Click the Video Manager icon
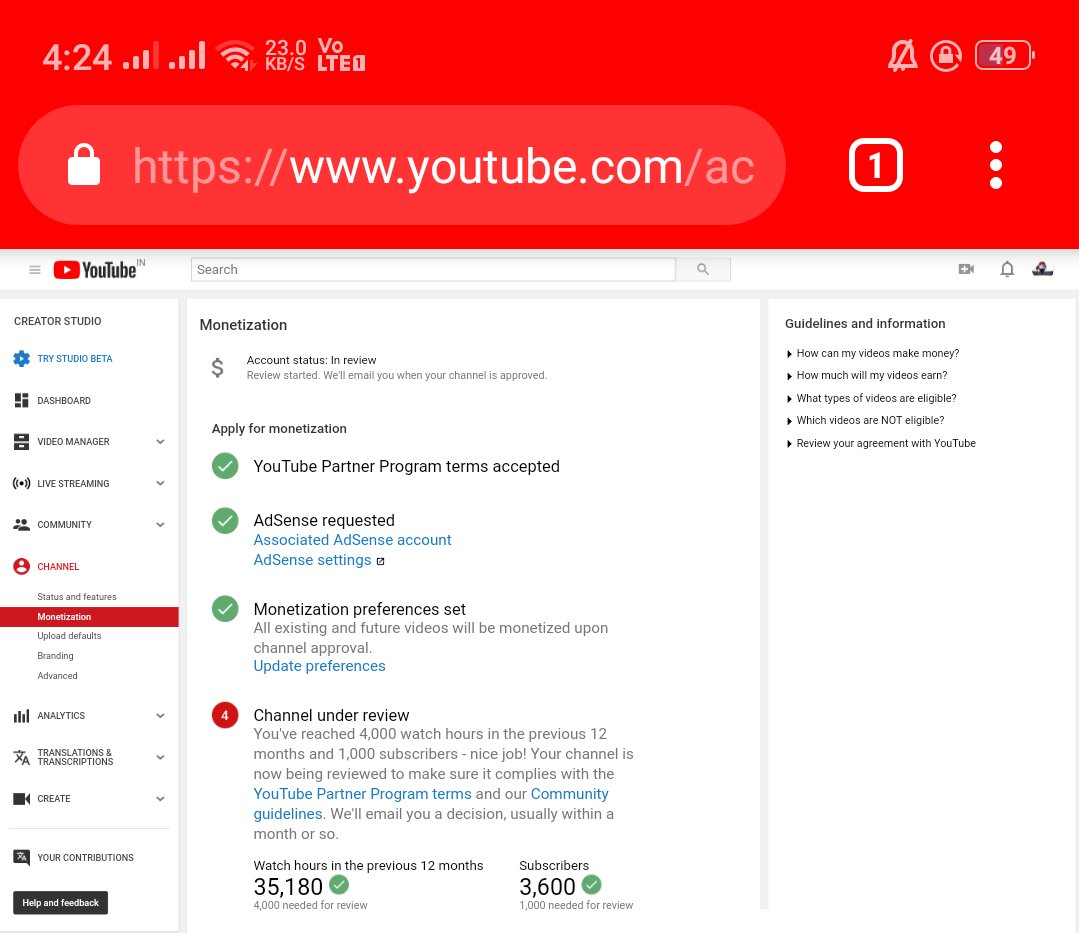The image size is (1079, 933). (21, 442)
